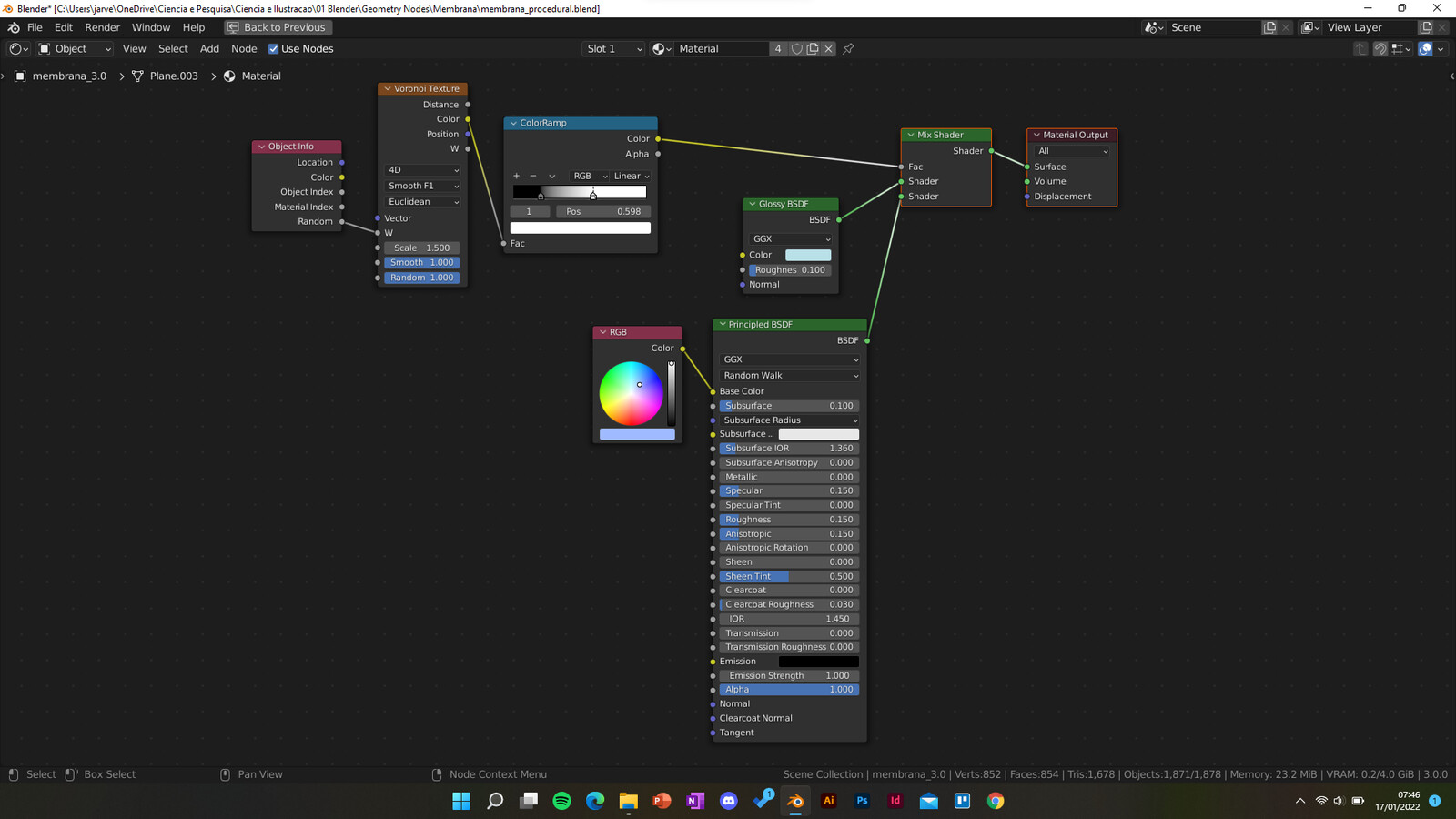Click the ColorRamp Pos 0.598 field
This screenshot has height=819, width=1456.
(x=603, y=212)
